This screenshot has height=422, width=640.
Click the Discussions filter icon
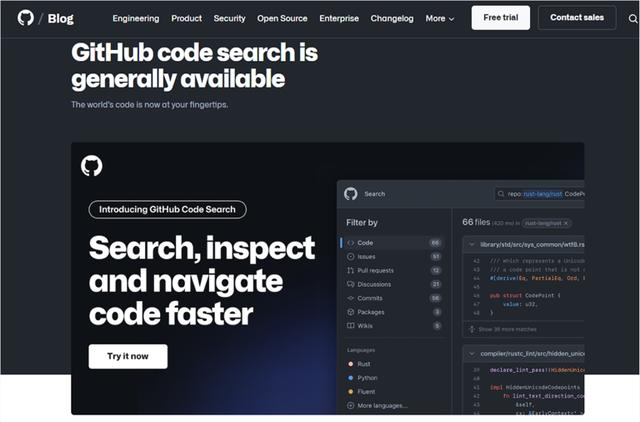point(350,284)
